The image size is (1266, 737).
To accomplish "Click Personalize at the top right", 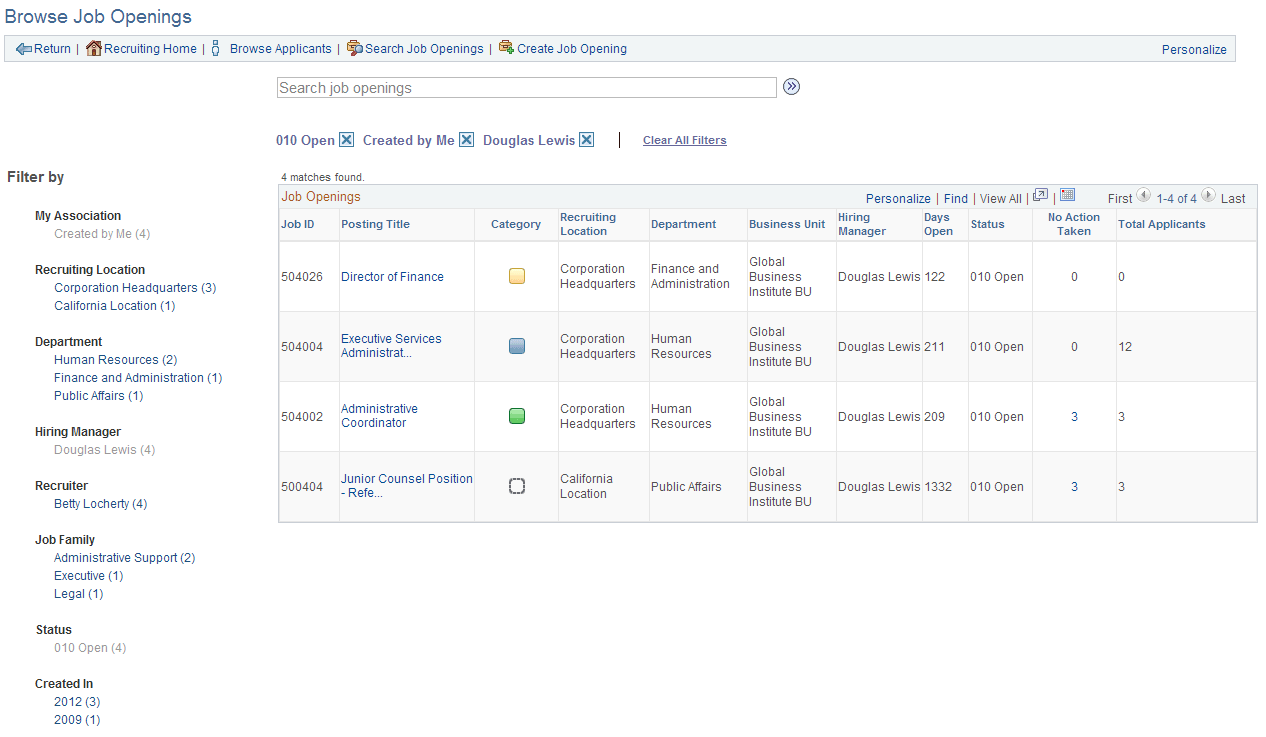I will tap(1194, 48).
